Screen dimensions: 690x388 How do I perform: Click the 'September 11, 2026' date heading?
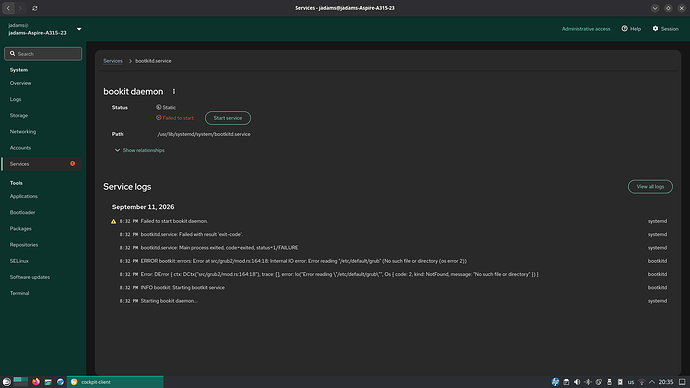[x=143, y=207]
